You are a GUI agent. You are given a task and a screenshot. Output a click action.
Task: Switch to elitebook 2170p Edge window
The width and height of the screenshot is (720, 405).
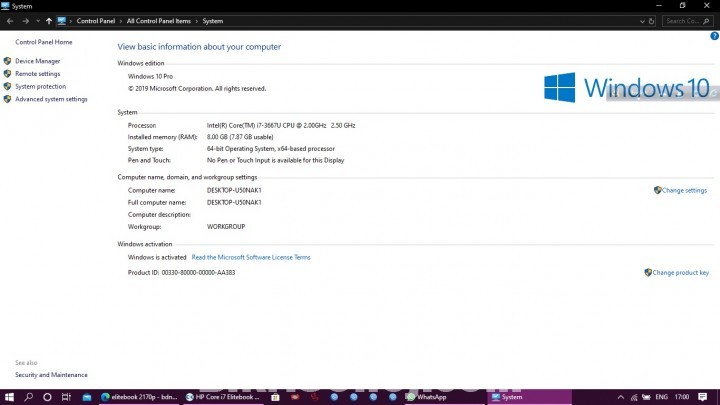click(139, 397)
